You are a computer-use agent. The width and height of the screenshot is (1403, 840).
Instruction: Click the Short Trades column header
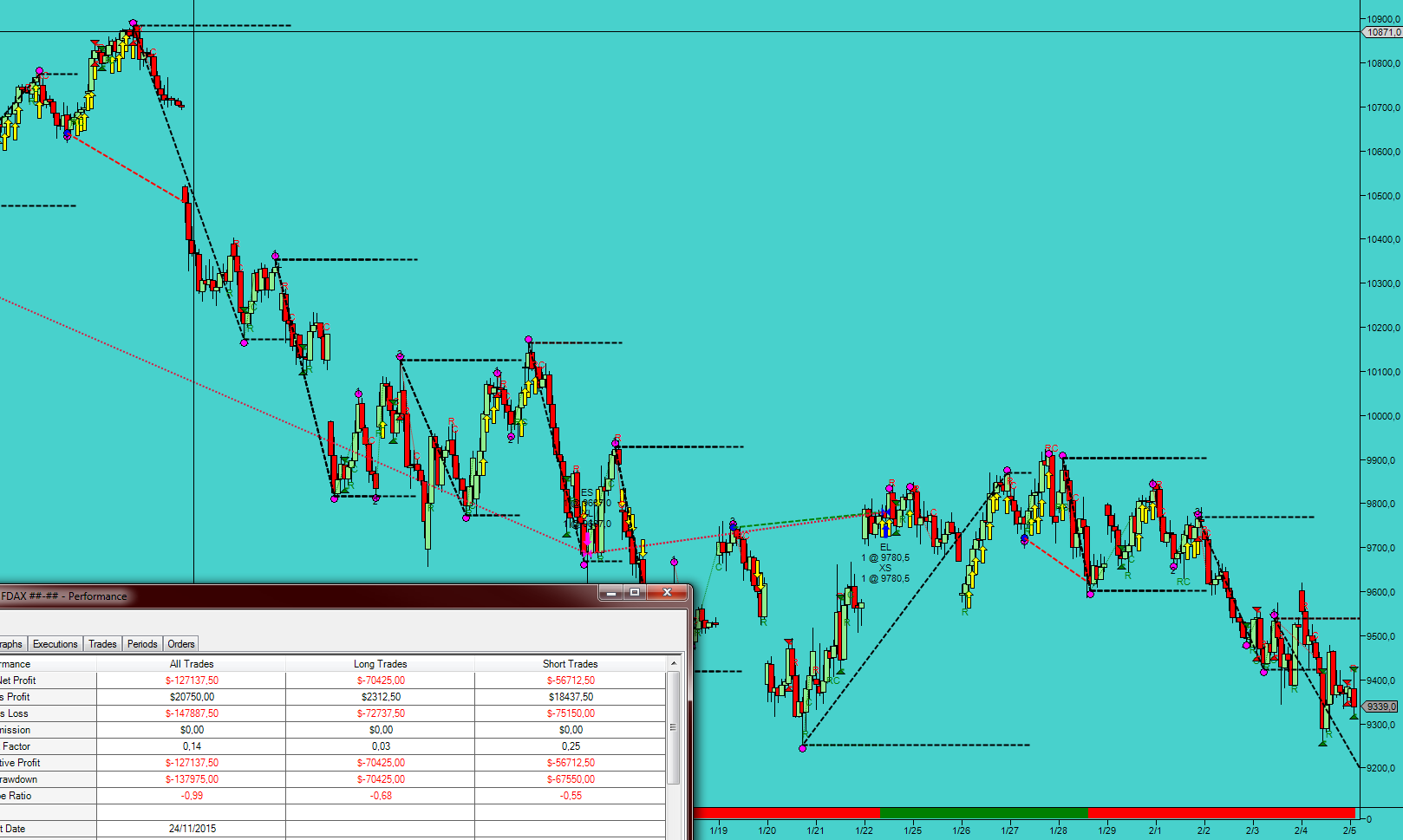pos(571,664)
